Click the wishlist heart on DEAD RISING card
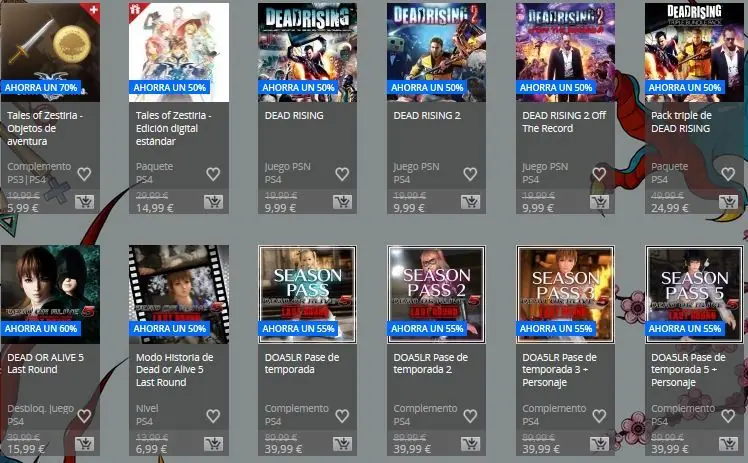The image size is (748, 463). tap(342, 174)
